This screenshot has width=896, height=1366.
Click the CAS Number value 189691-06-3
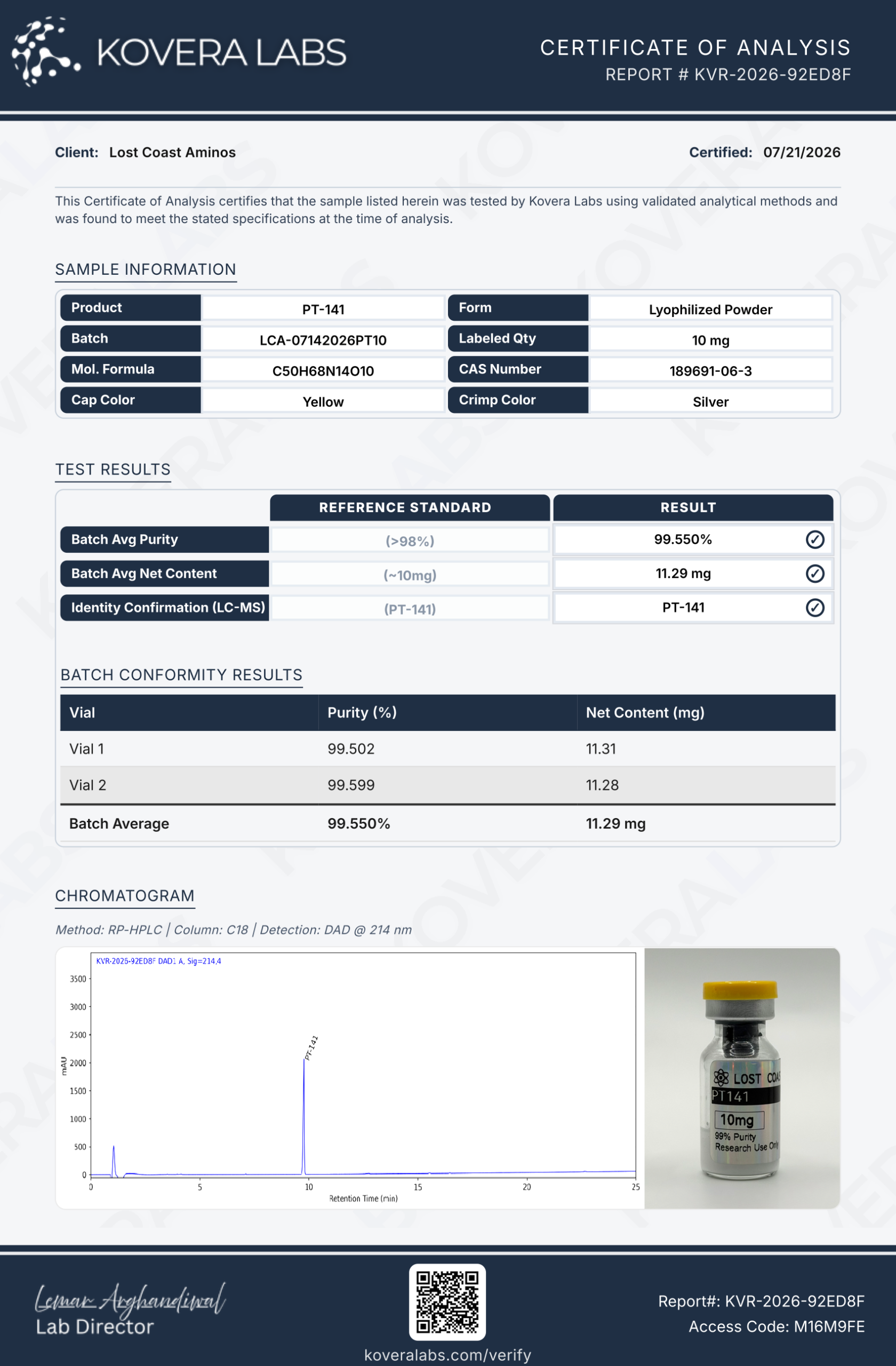(710, 371)
